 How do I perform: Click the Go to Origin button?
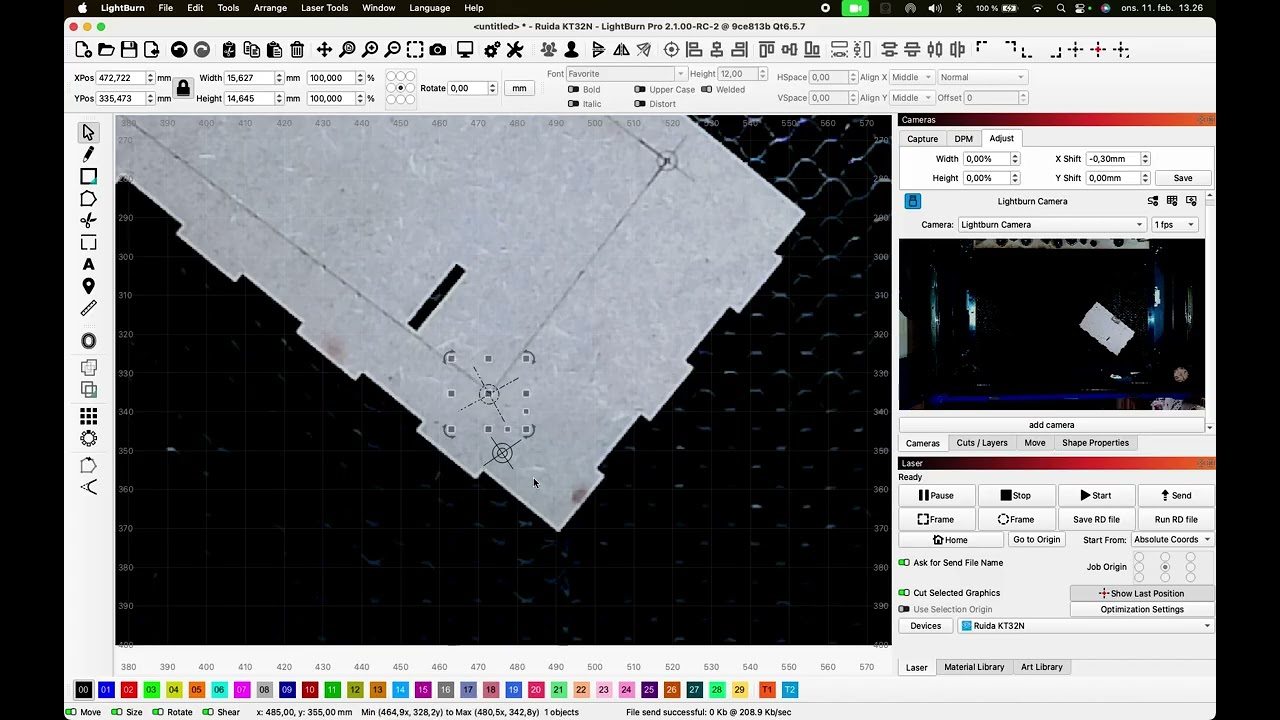point(1036,540)
